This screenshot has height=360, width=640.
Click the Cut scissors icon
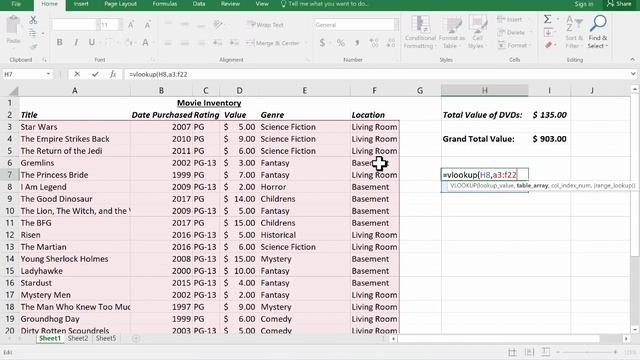click(x=33, y=20)
